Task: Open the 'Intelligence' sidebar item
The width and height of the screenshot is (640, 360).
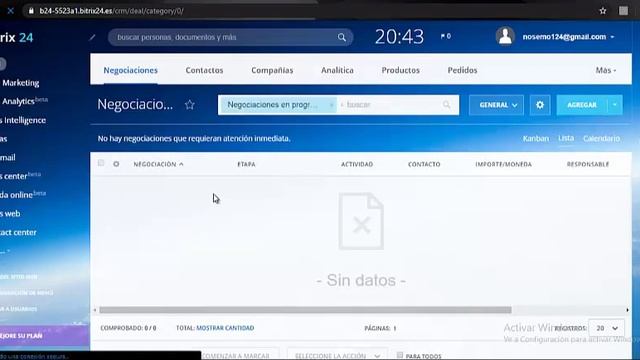Action: 23,120
